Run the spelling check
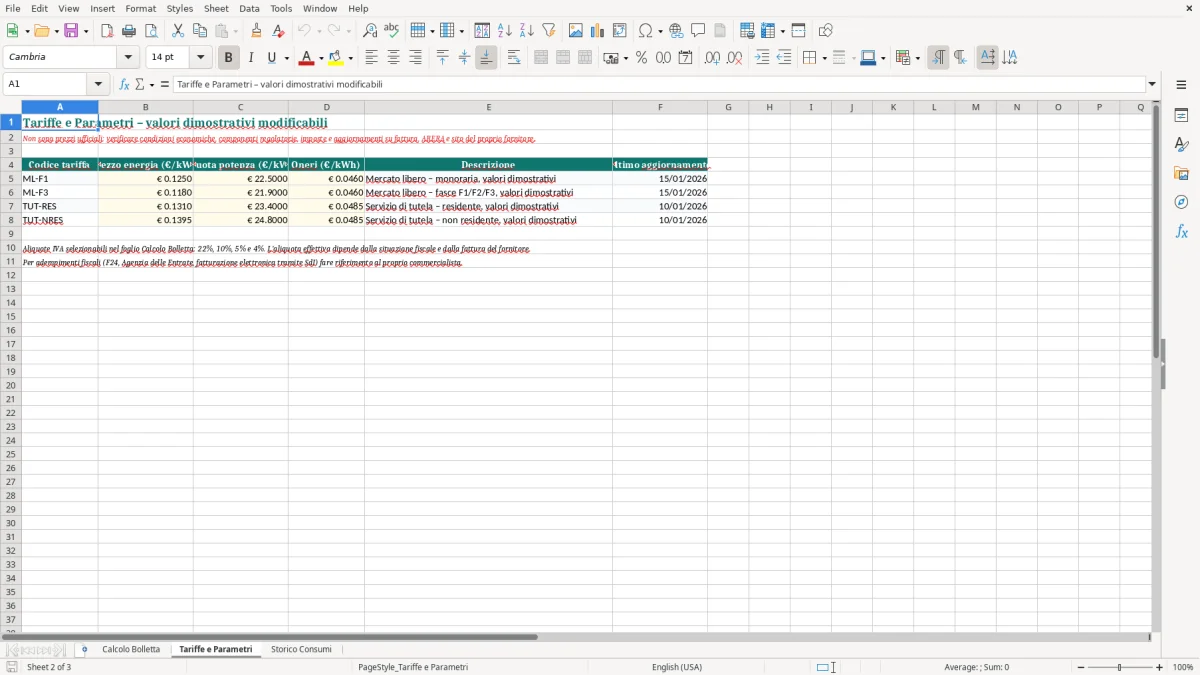The height and width of the screenshot is (675, 1200). coord(392,31)
